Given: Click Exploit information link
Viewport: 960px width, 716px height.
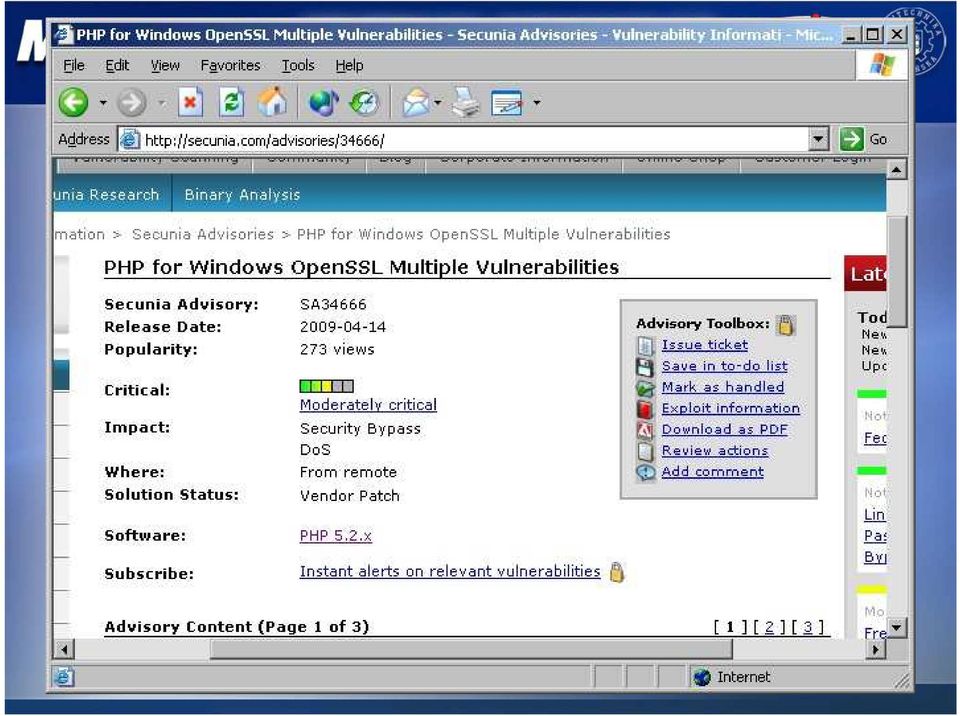Looking at the screenshot, I should [731, 408].
